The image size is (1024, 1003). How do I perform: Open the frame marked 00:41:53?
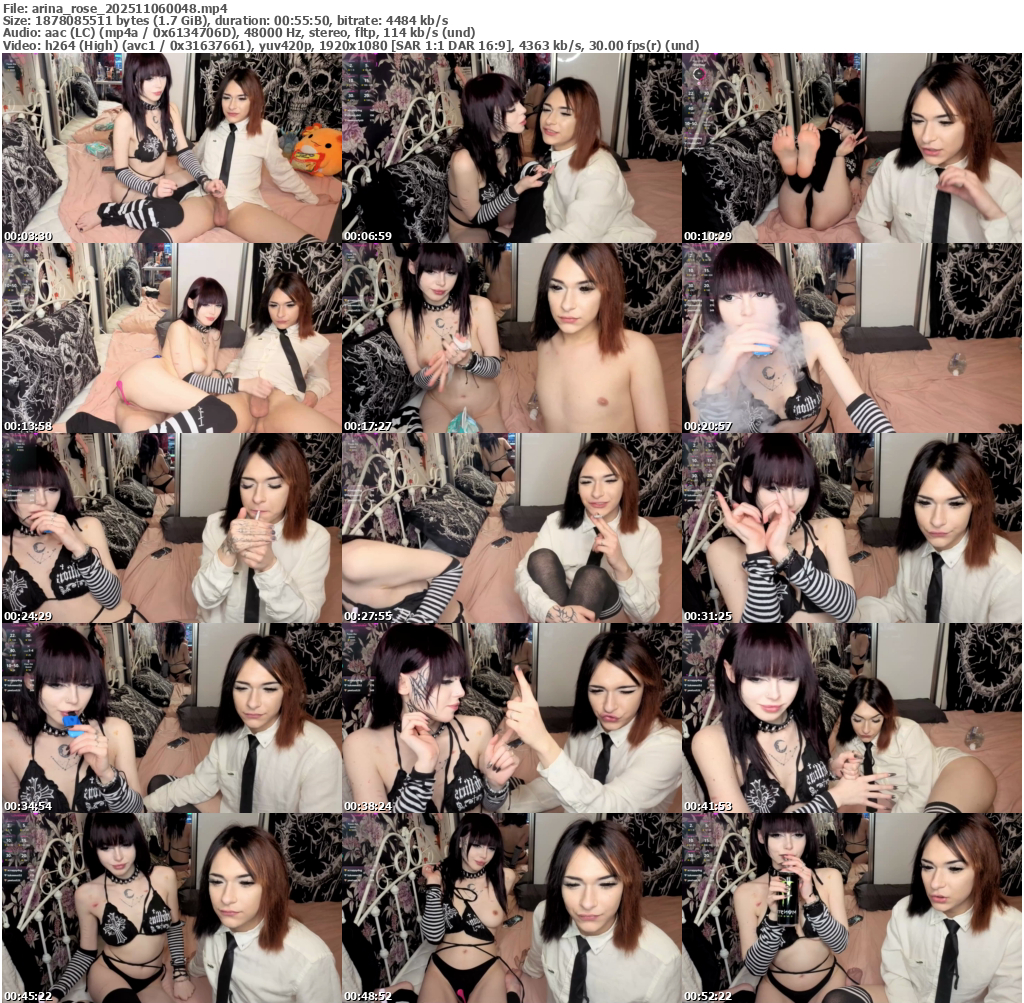(x=852, y=718)
